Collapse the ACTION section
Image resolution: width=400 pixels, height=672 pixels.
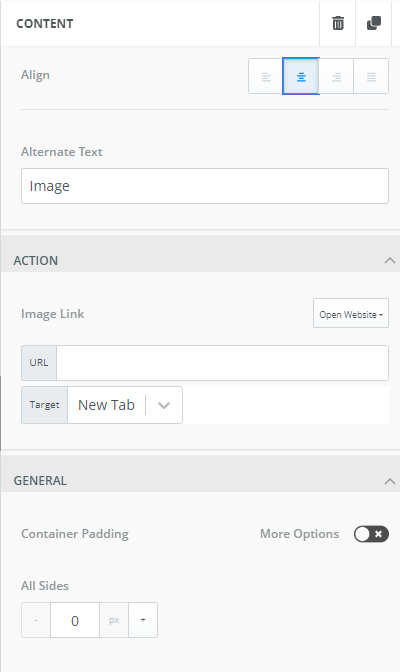(390, 261)
